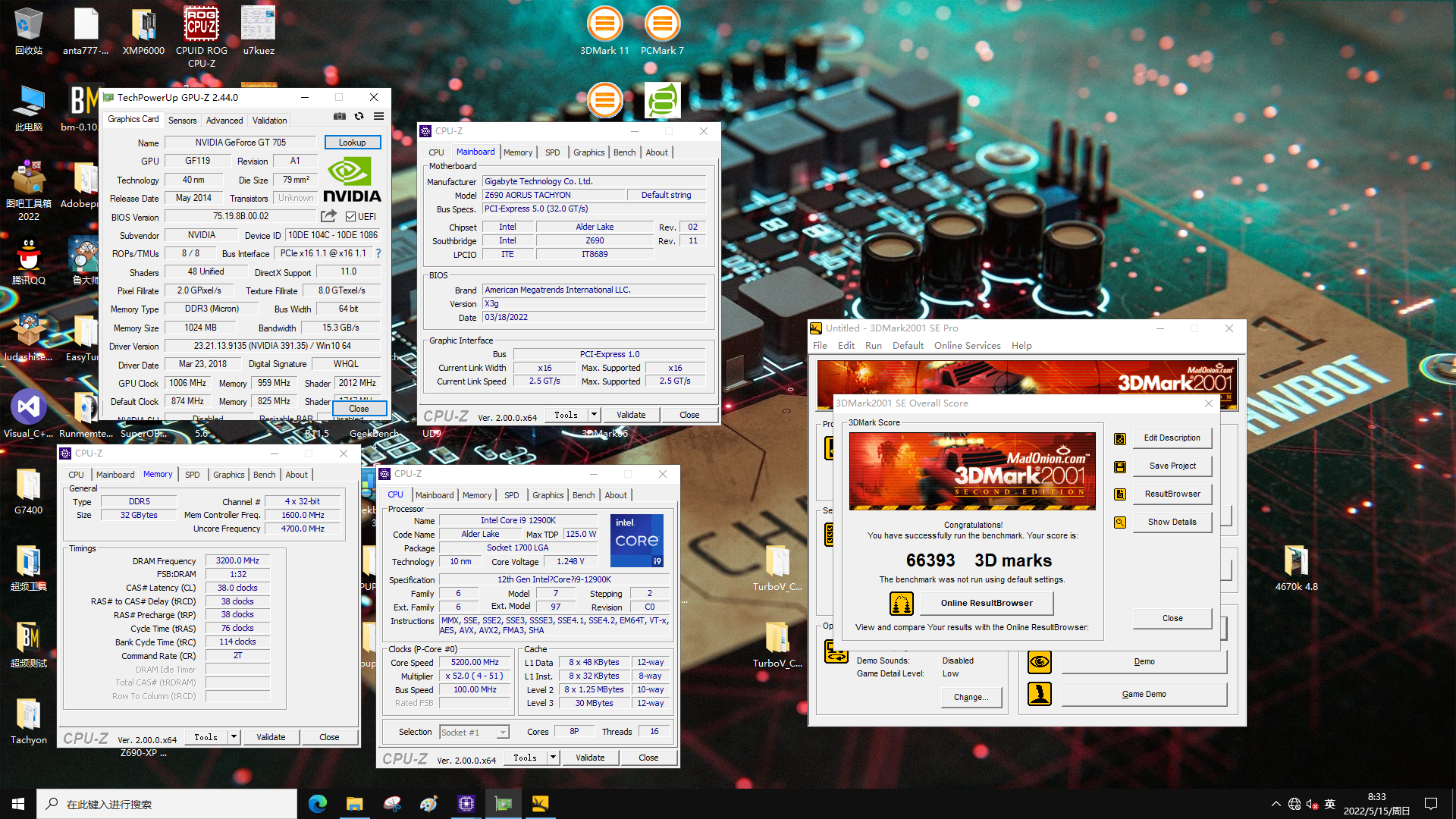Select the XMP6000 desktop icon
Image resolution: width=1456 pixels, height=819 pixels.
coord(143,31)
